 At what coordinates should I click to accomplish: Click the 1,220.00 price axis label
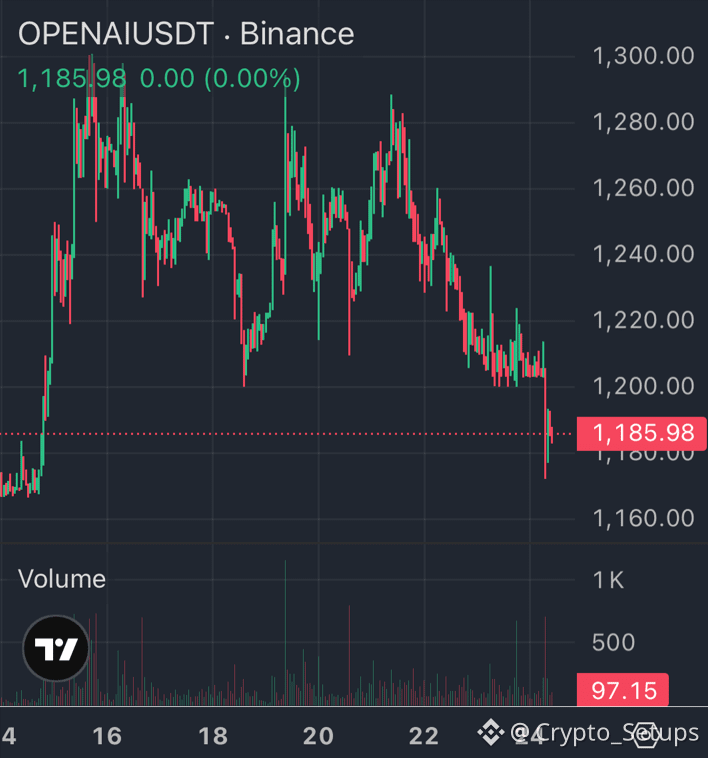pyautogui.click(x=644, y=320)
